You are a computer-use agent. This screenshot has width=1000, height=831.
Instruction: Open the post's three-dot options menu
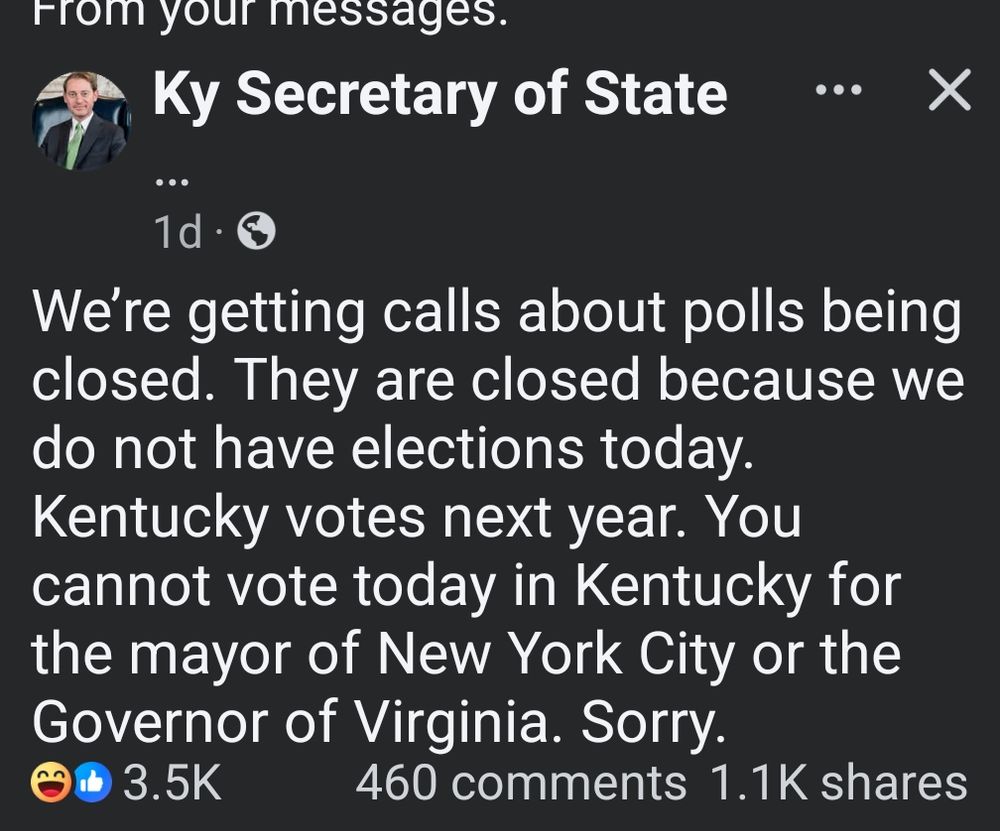(838, 92)
